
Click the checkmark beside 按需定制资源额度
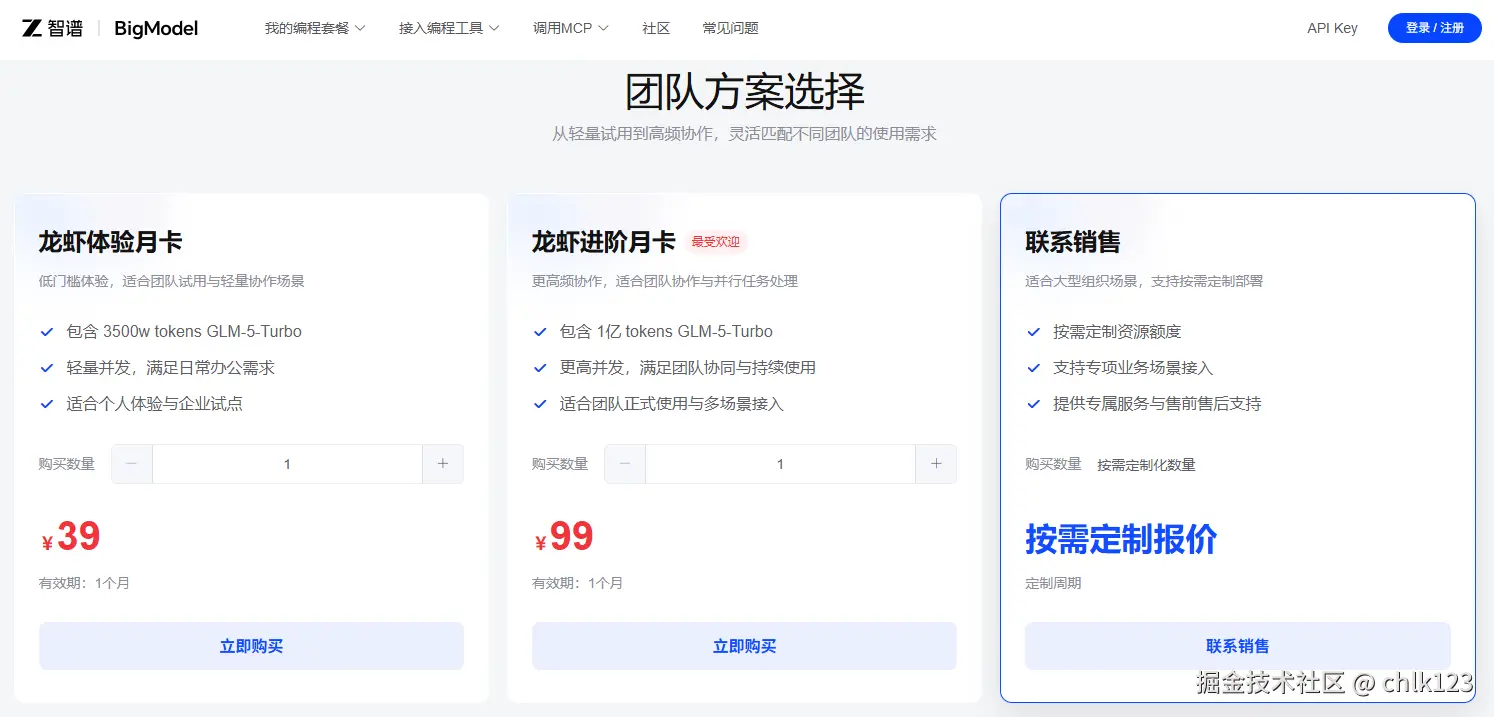pyautogui.click(x=1033, y=331)
